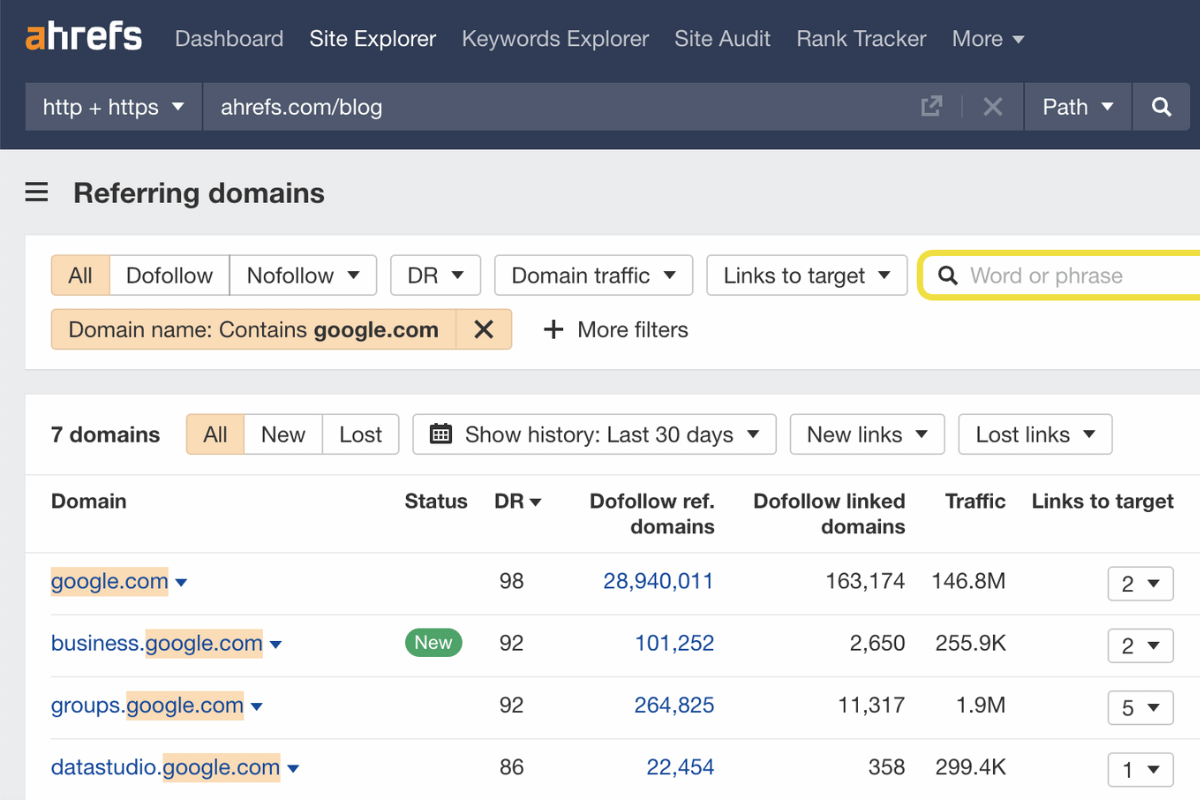This screenshot has height=800, width=1200.
Task: Open the google.com domain link
Action: click(109, 581)
